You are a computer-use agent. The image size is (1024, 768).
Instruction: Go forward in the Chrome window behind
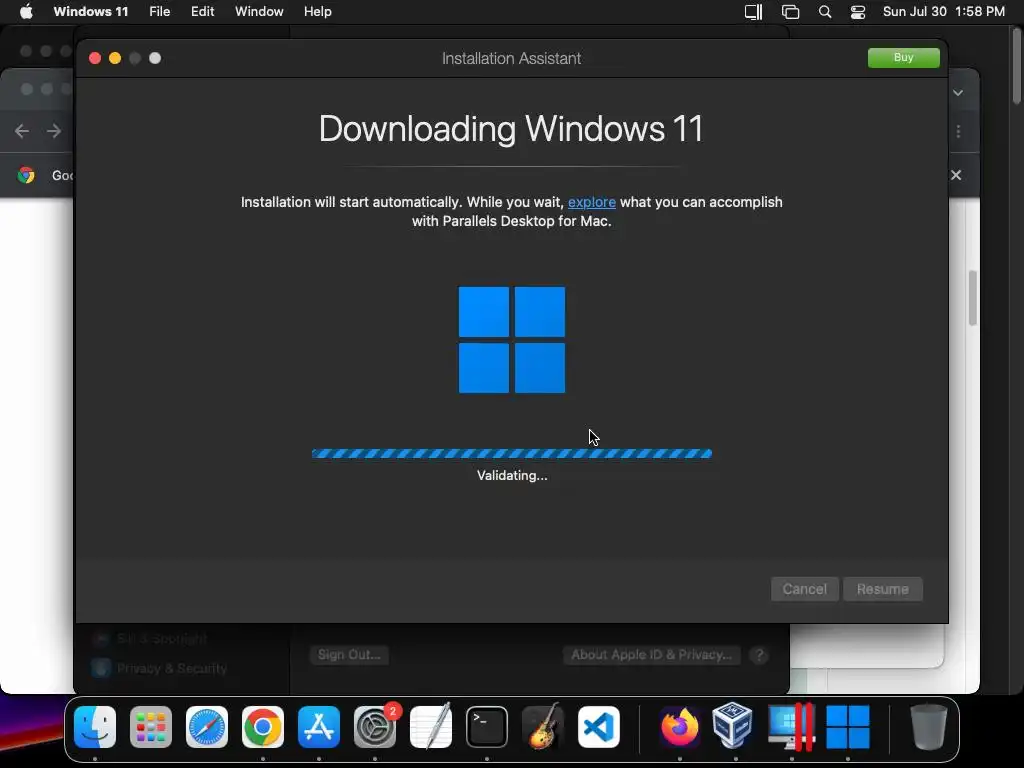tap(54, 131)
